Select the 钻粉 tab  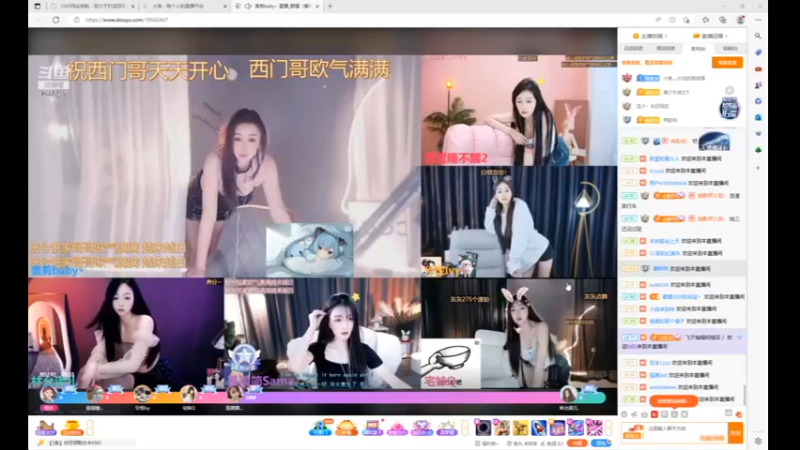[x=730, y=48]
